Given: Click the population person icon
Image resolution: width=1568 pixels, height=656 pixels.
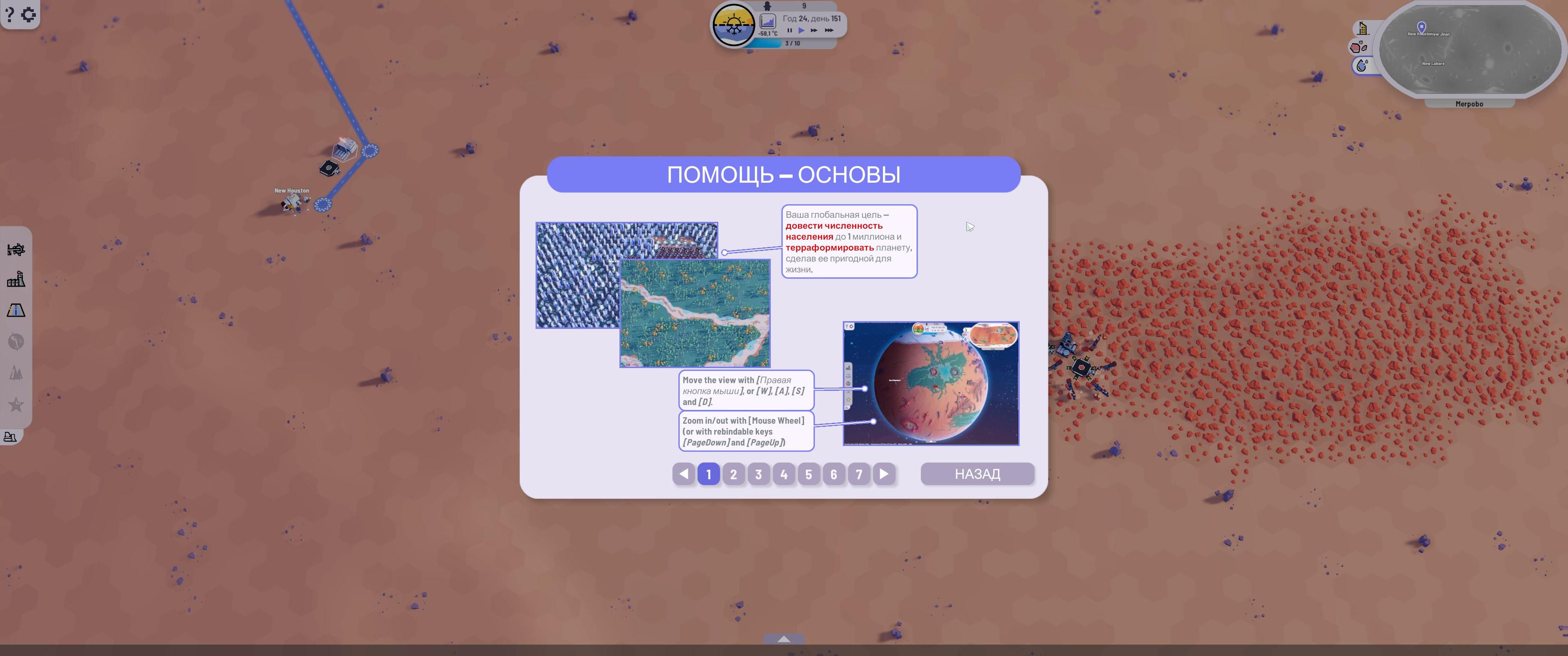Looking at the screenshot, I should point(768,6).
